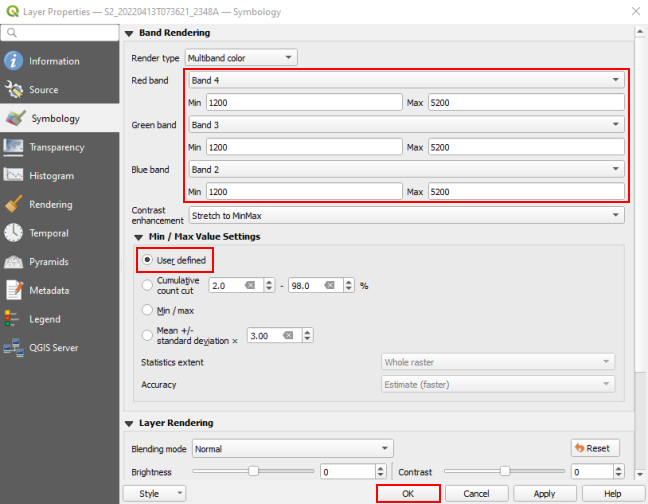648x504 pixels.
Task: Select the Rendering paintbrush icon
Action: (14, 204)
